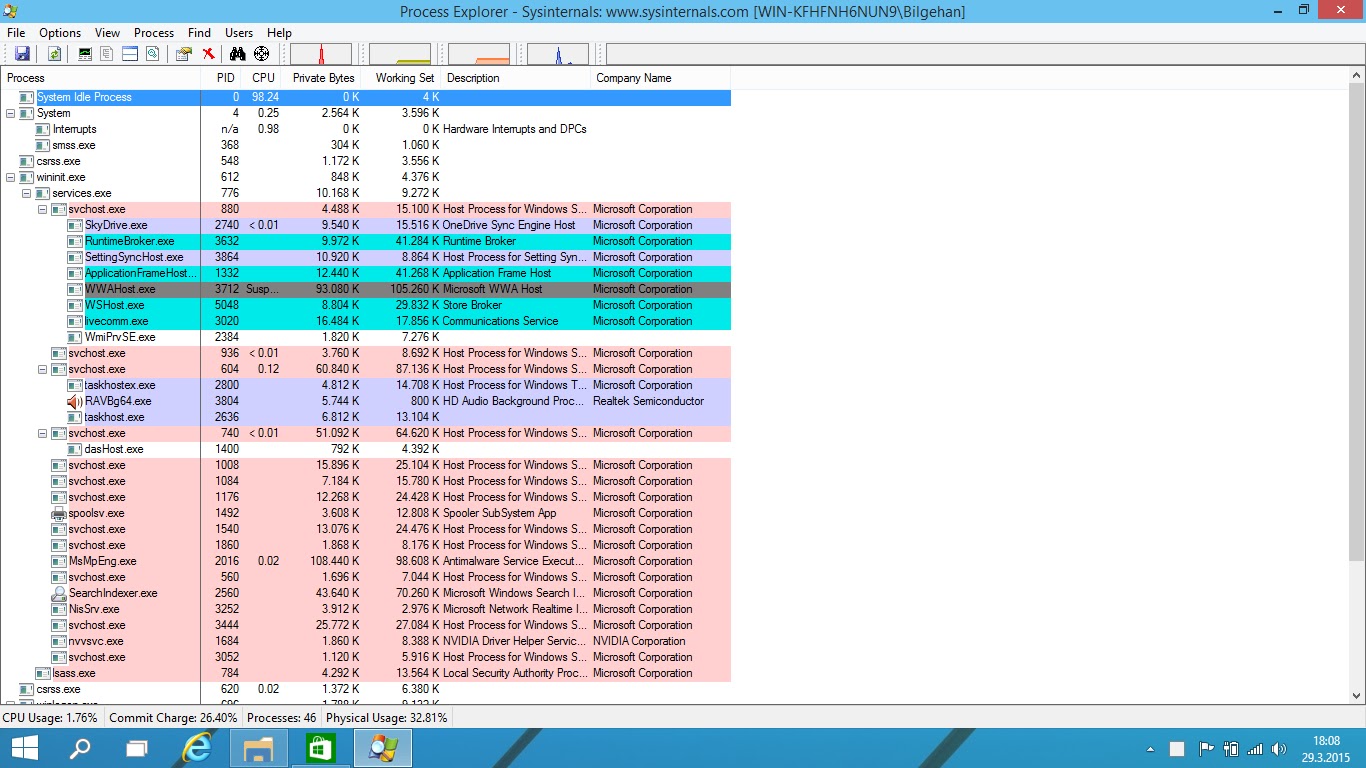Click the binoculars Find Handle or DLL icon
The width and height of the screenshot is (1366, 768).
[237, 54]
